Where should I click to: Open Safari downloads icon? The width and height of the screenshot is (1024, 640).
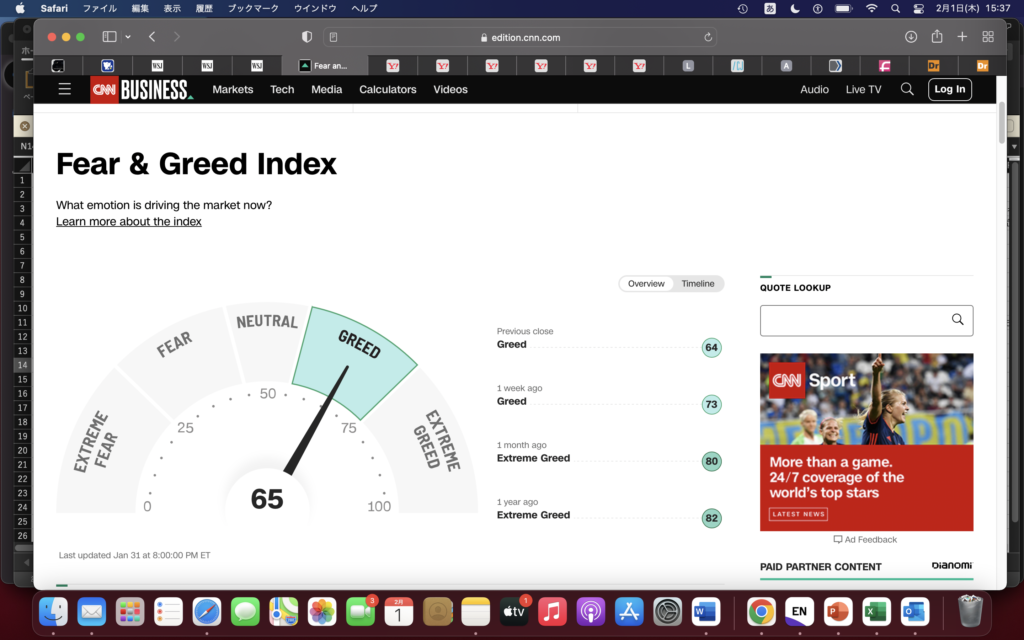(x=911, y=37)
